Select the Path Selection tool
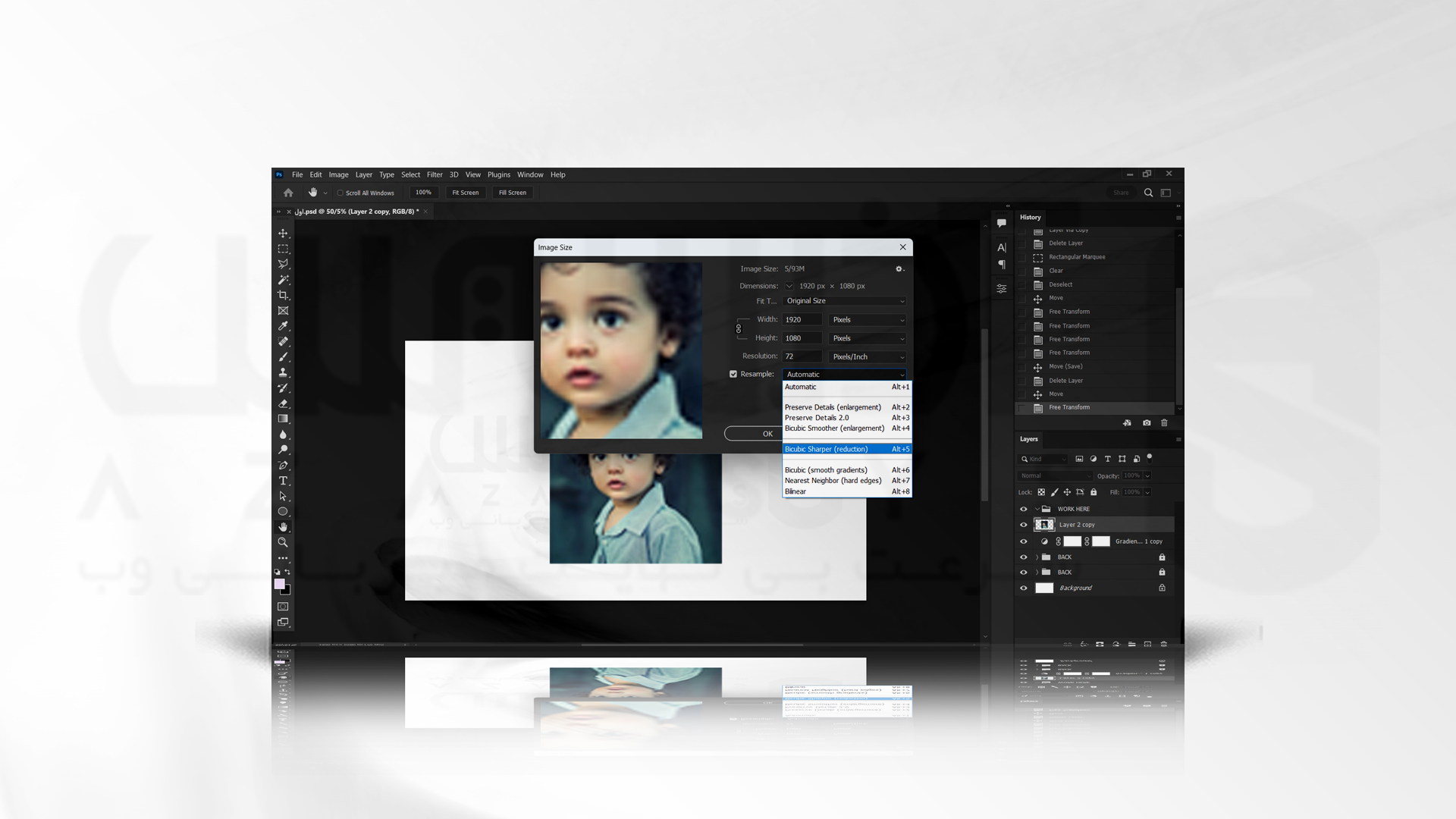The height and width of the screenshot is (819, 1456). pyautogui.click(x=283, y=496)
